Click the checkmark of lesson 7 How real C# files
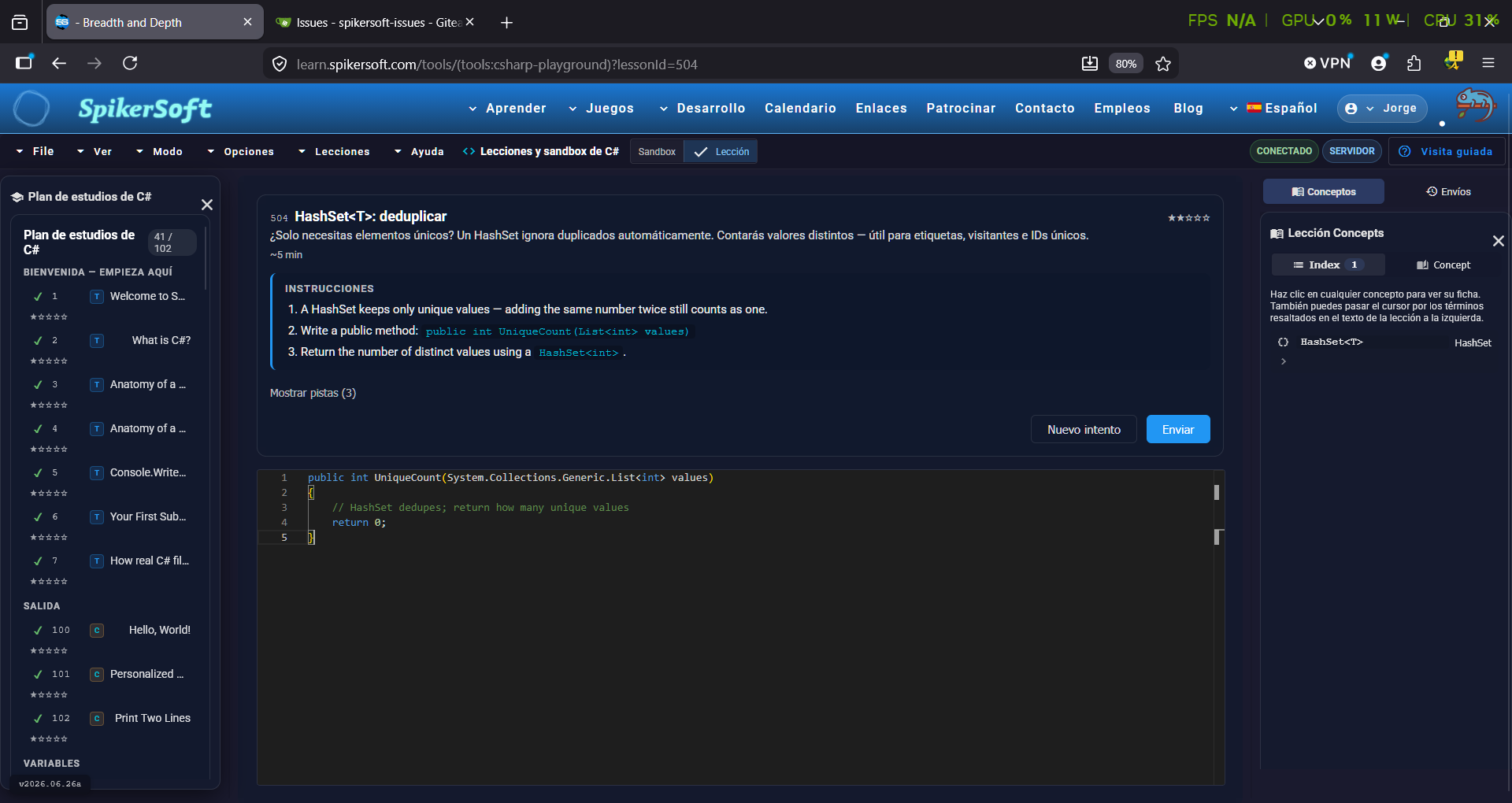This screenshot has height=803, width=1512. (x=38, y=561)
